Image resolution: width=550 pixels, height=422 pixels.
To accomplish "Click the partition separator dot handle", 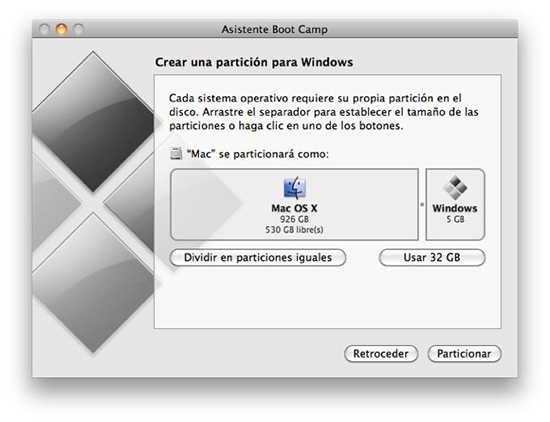I will (x=422, y=205).
